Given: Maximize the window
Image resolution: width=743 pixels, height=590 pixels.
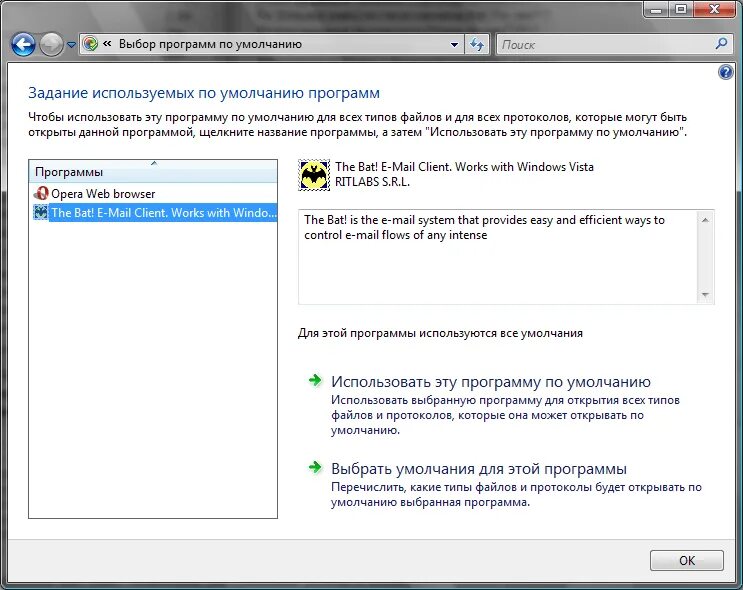Looking at the screenshot, I should (681, 9).
